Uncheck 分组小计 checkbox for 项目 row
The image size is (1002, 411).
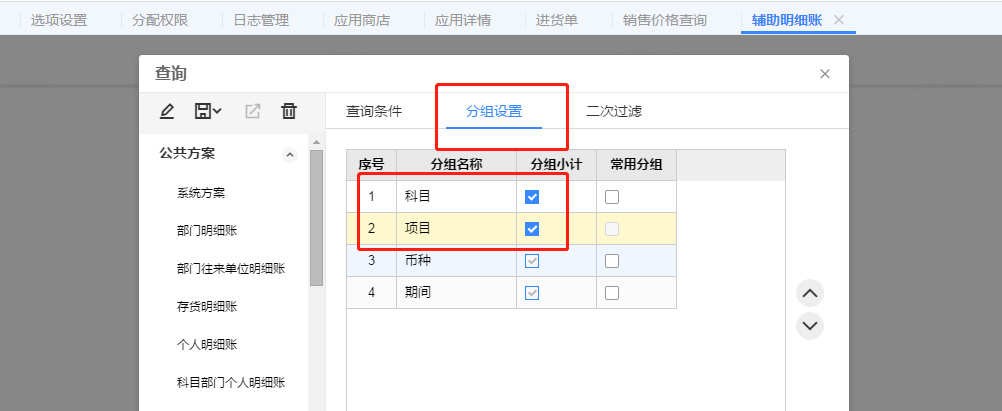pyautogui.click(x=532, y=229)
